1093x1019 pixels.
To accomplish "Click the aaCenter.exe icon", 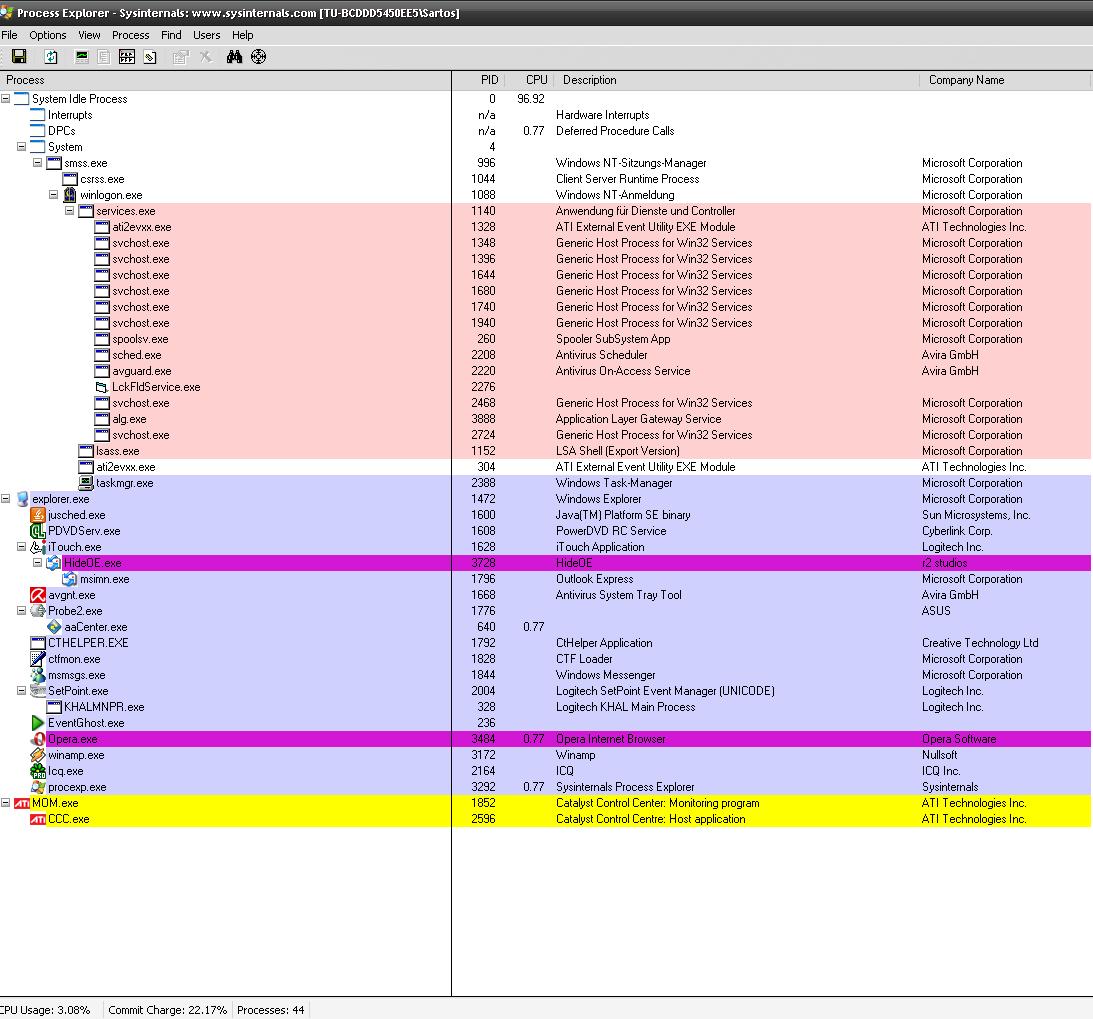I will coord(54,627).
